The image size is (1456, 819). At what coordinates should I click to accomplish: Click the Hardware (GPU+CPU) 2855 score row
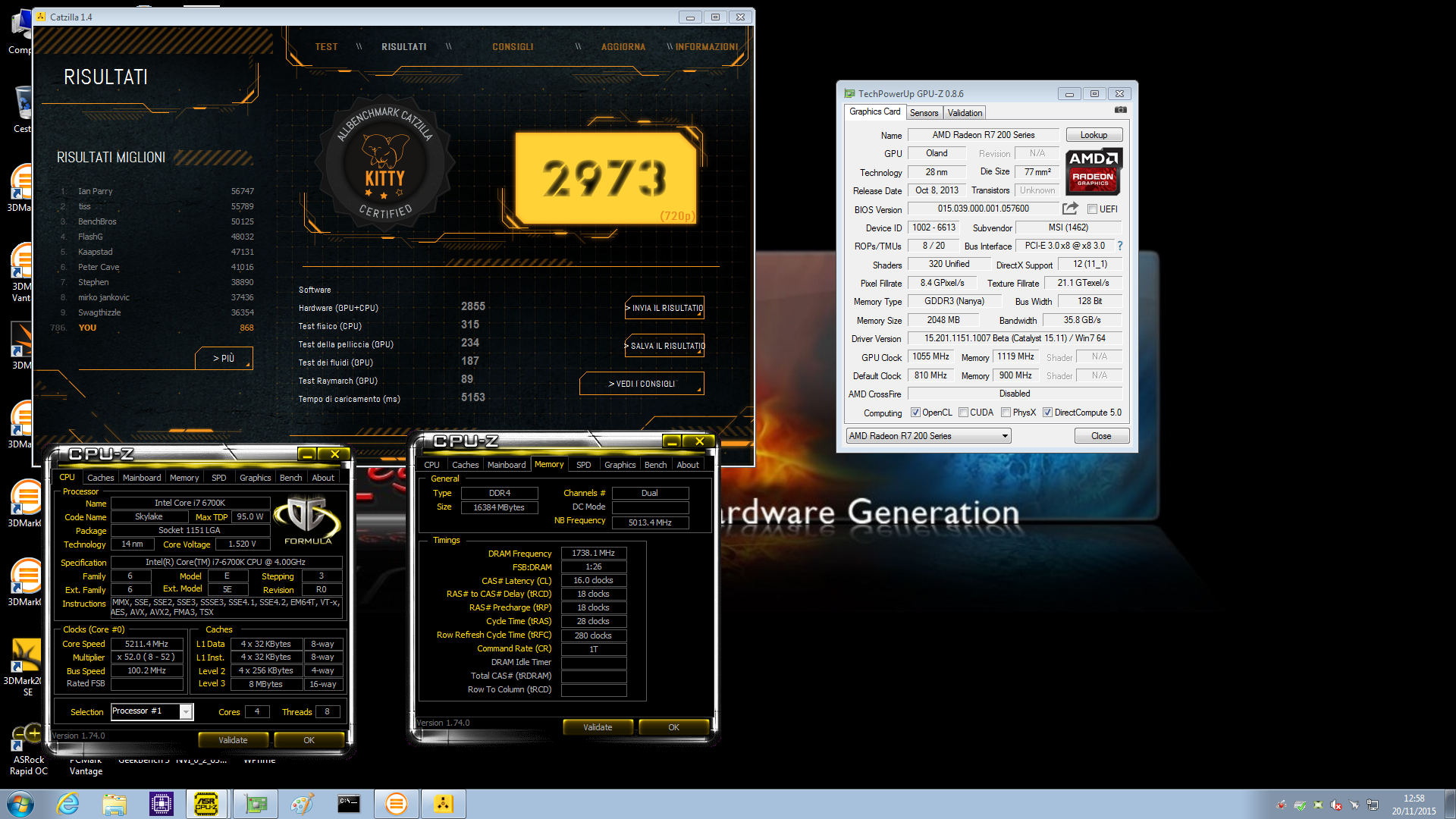392,307
